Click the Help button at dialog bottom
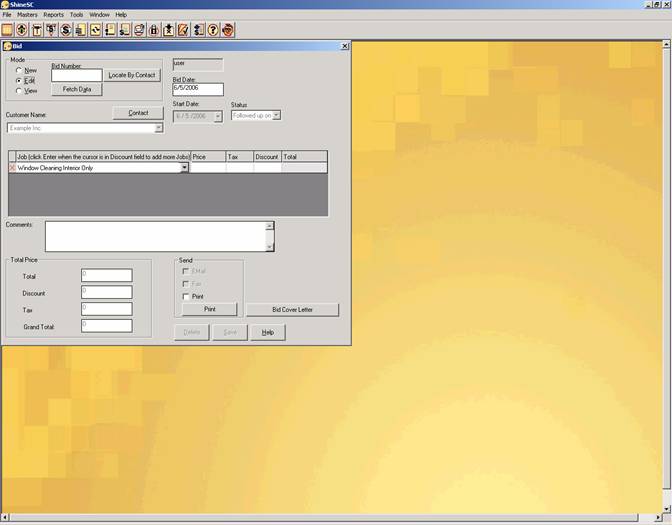The height and width of the screenshot is (525, 672). pos(268,332)
